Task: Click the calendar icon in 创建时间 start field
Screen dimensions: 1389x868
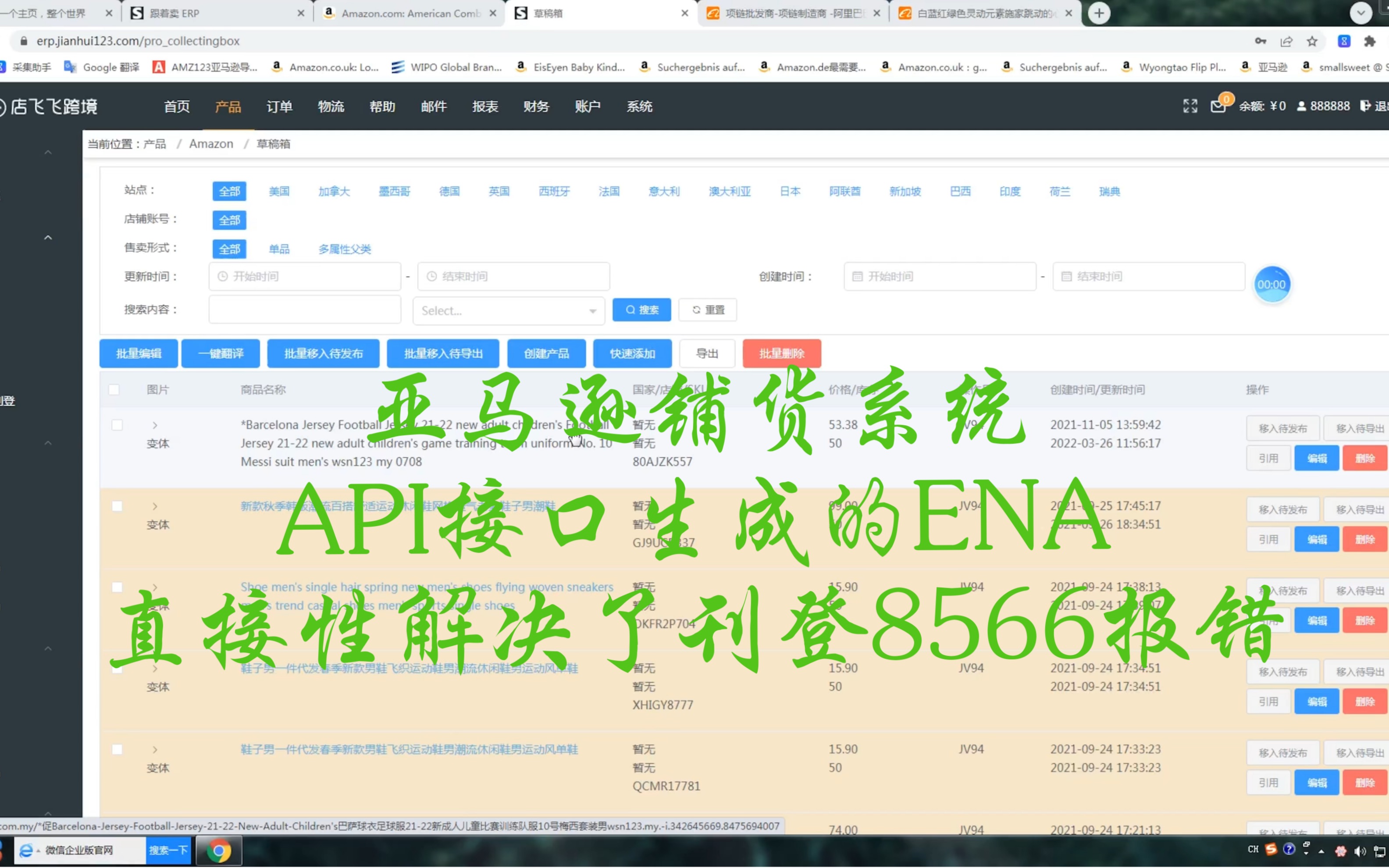Action: 858,276
